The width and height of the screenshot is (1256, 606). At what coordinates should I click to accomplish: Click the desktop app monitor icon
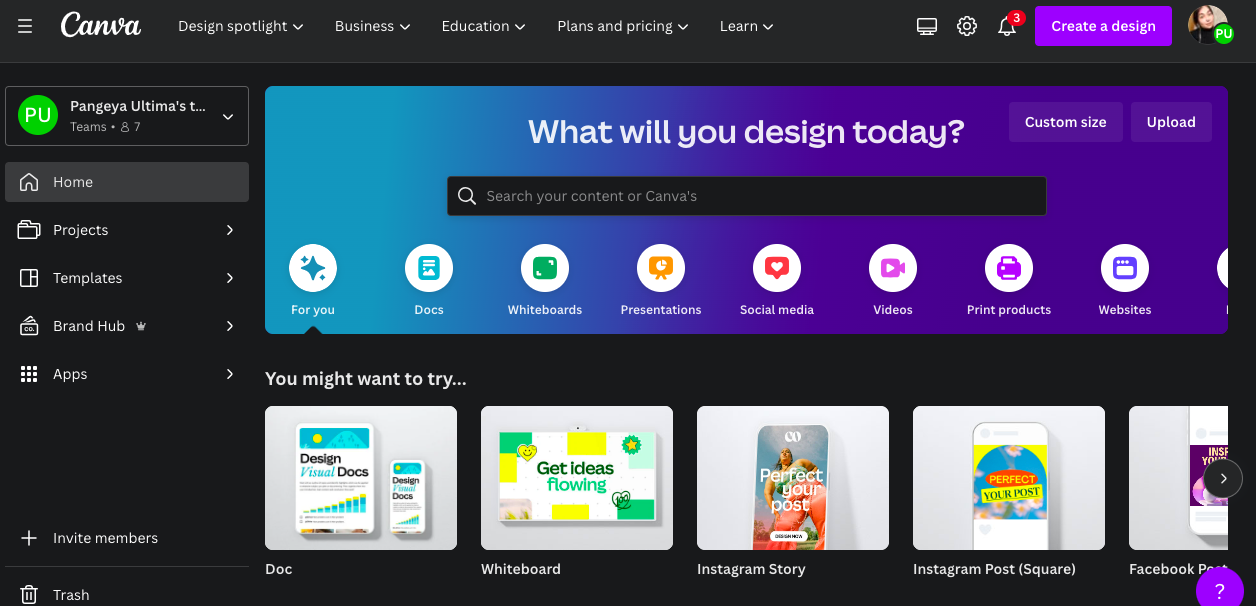click(927, 27)
